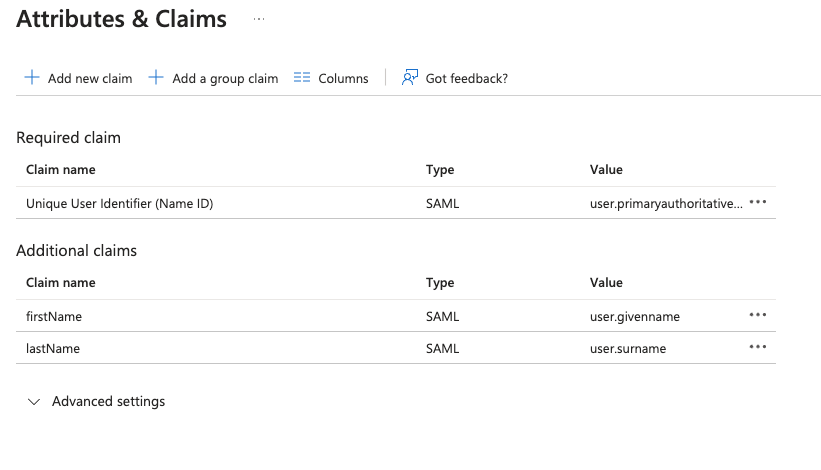Open the Unique User Identifier (Name ID) claim
This screenshot has width=821, height=470.
pyautogui.click(x=119, y=204)
